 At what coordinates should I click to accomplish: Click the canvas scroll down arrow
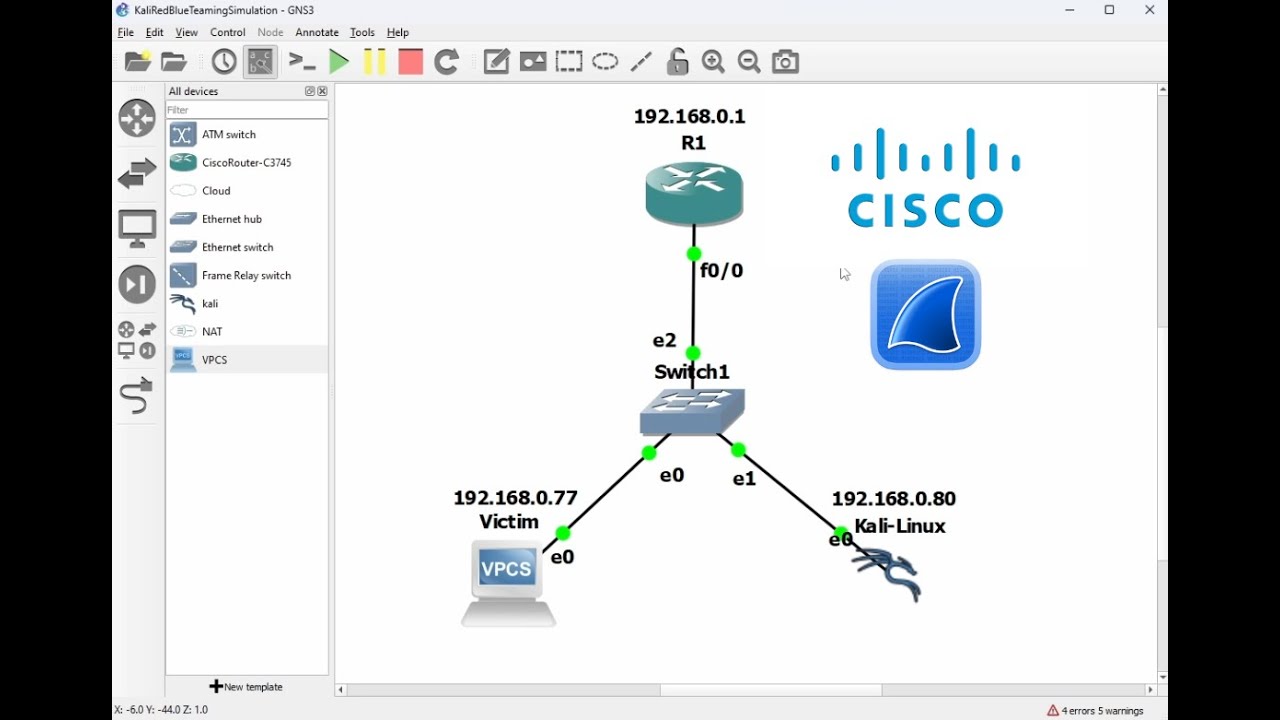pyautogui.click(x=1162, y=677)
